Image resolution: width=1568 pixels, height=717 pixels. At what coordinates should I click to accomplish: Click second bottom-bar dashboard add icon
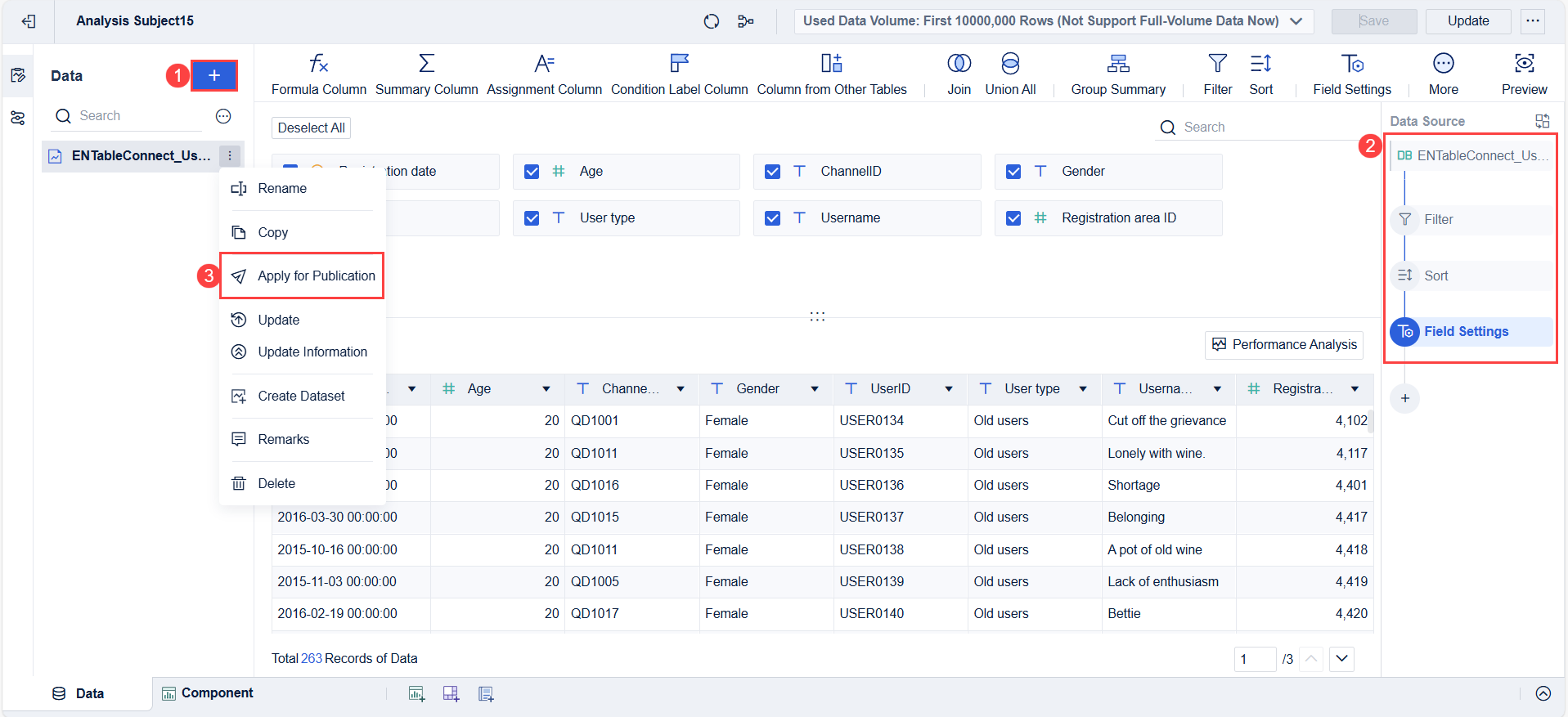(451, 693)
